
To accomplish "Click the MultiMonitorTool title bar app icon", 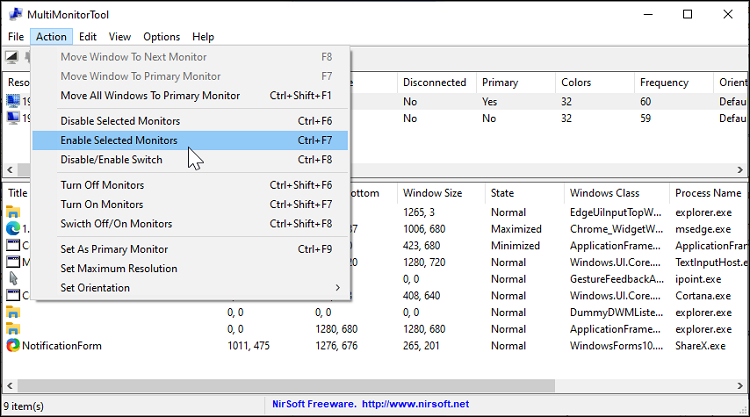I will [x=14, y=15].
